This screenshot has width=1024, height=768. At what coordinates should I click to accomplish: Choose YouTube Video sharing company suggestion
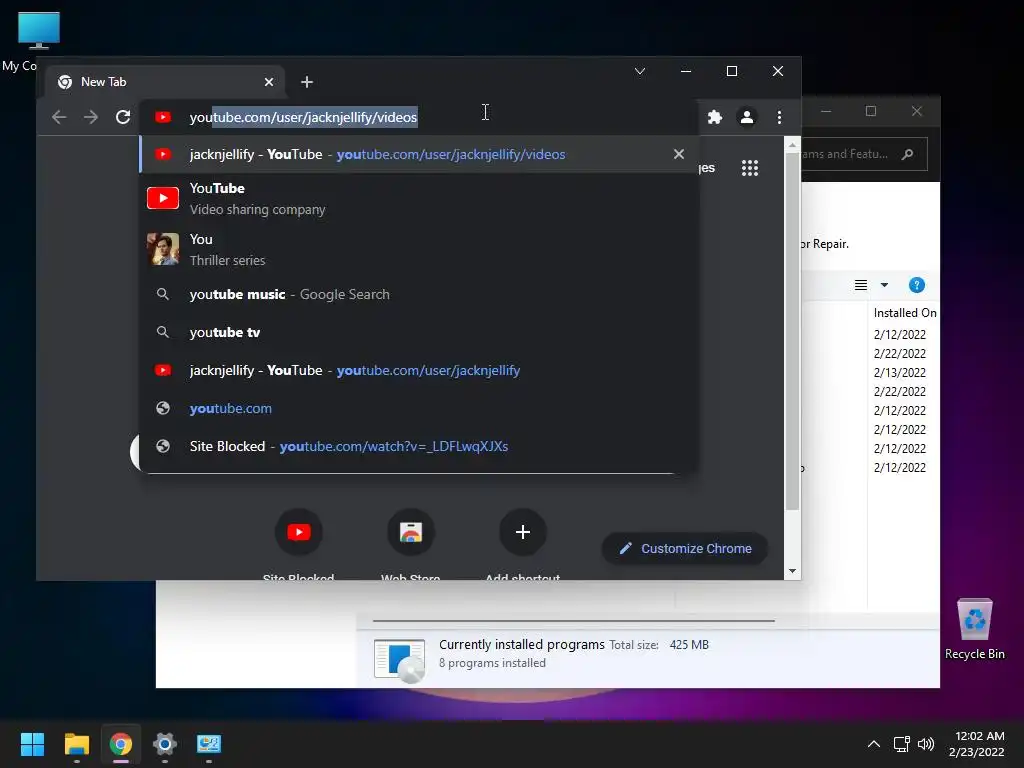pyautogui.click(x=419, y=199)
